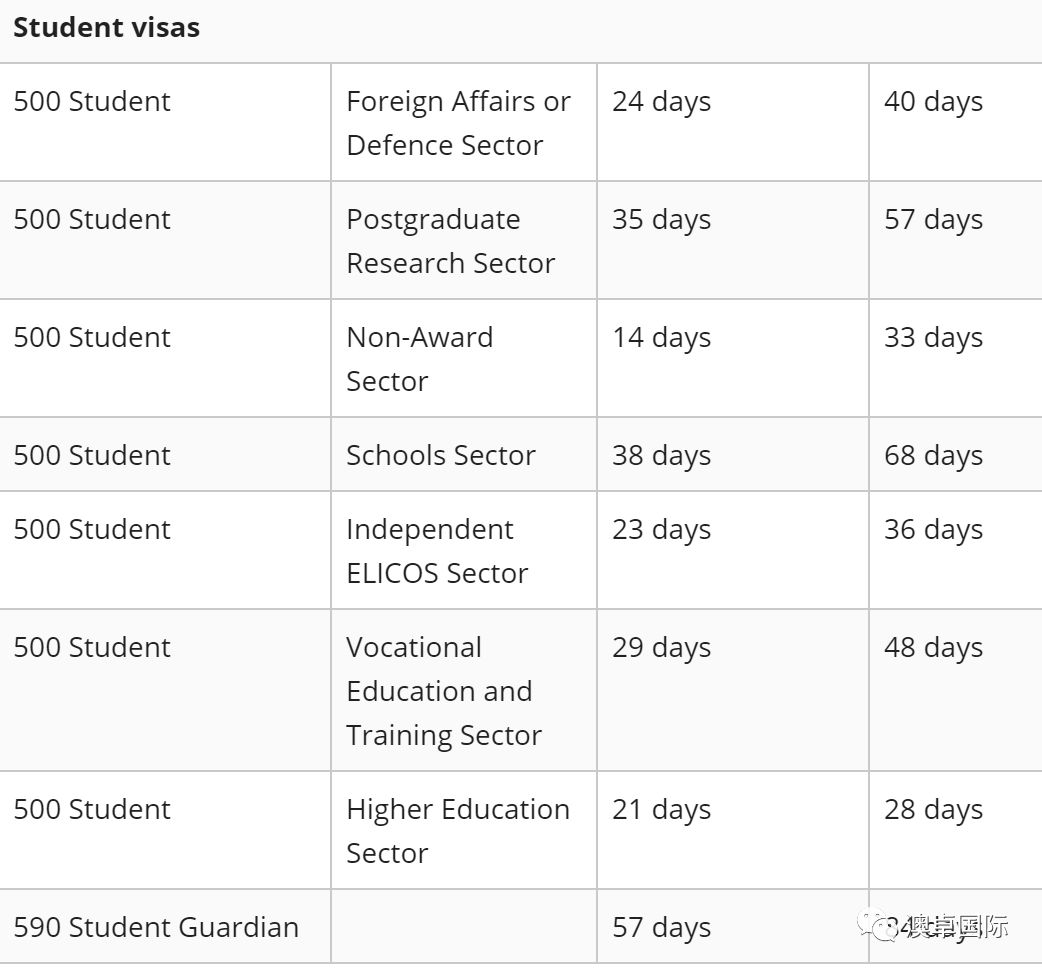Click the 24 days value
This screenshot has width=1042, height=972.
pyautogui.click(x=661, y=102)
